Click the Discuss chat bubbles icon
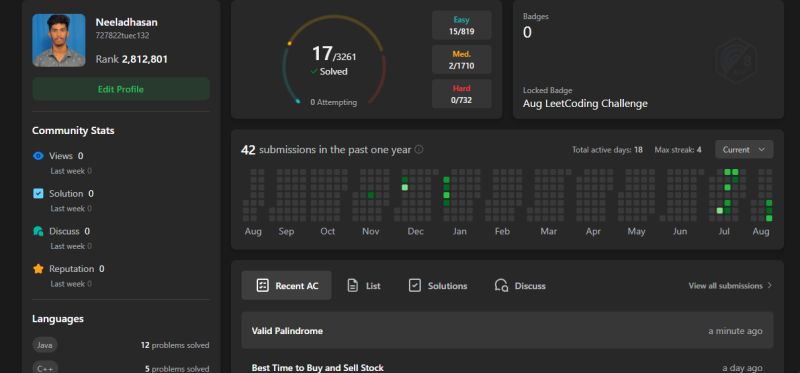Image resolution: width=800 pixels, height=373 pixels. point(38,231)
